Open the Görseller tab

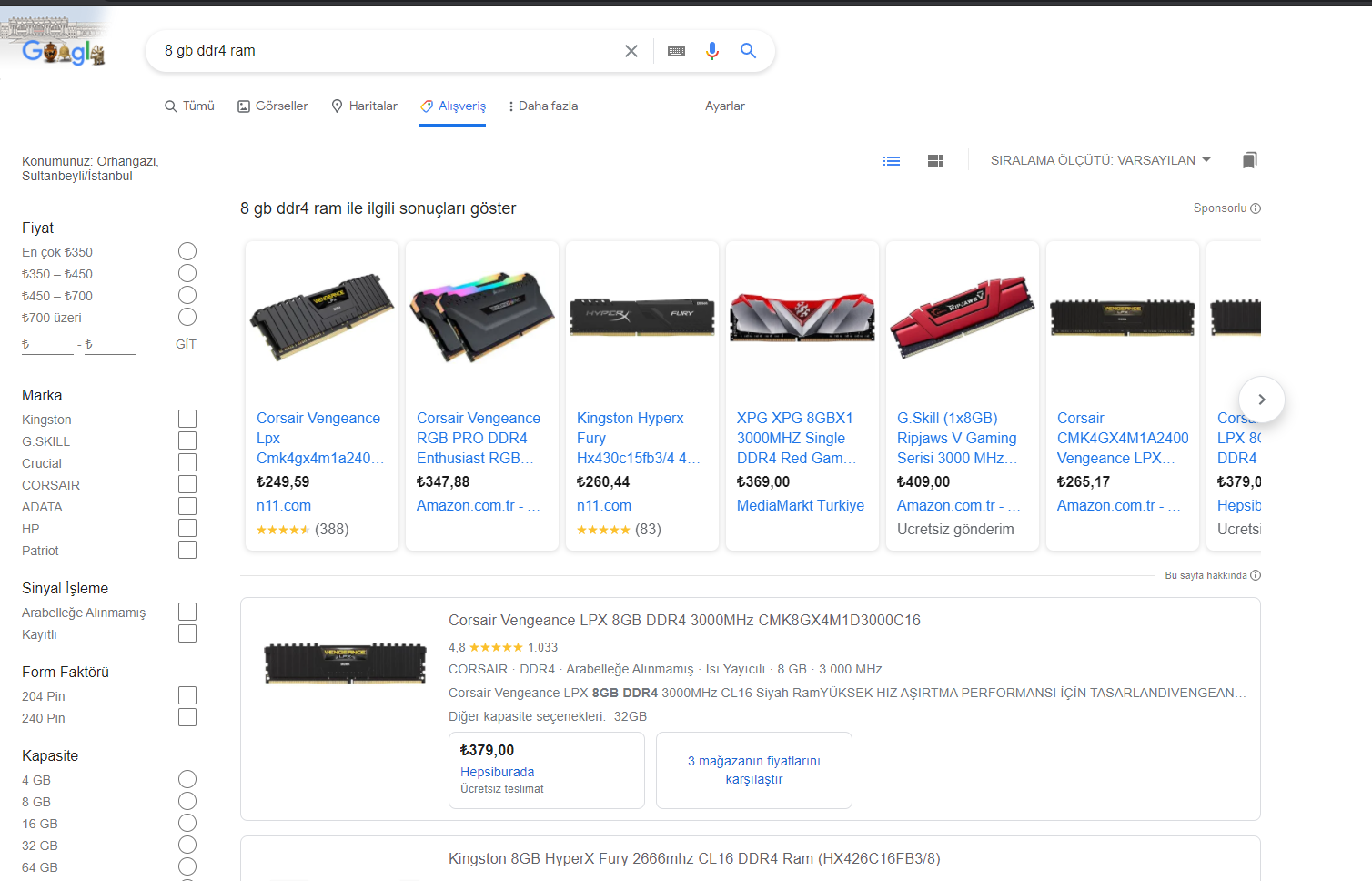click(273, 106)
